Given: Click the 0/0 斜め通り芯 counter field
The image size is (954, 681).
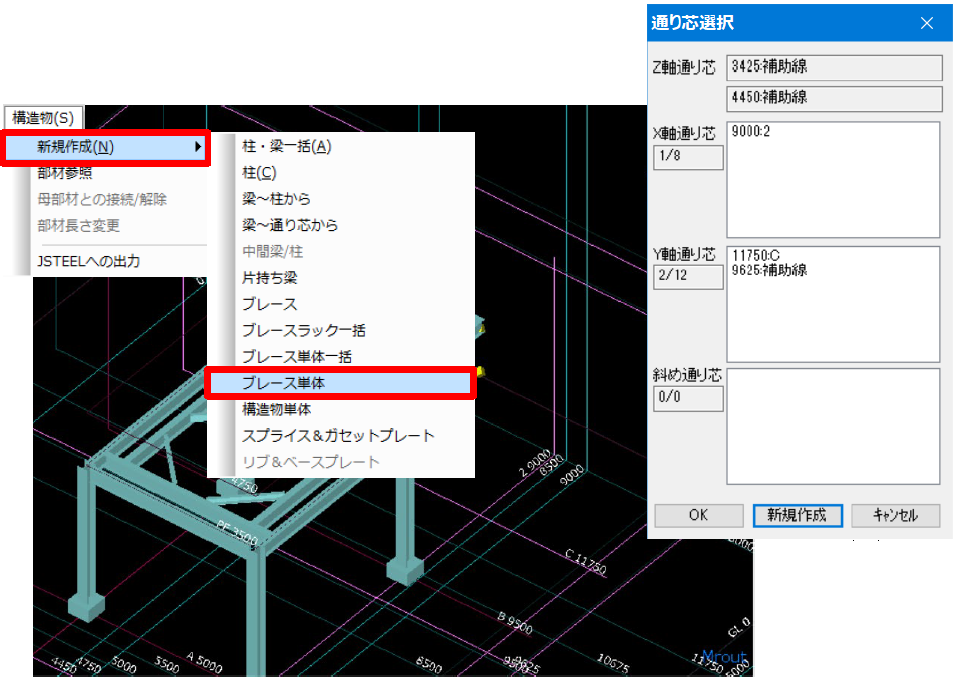Looking at the screenshot, I should pyautogui.click(x=688, y=399).
